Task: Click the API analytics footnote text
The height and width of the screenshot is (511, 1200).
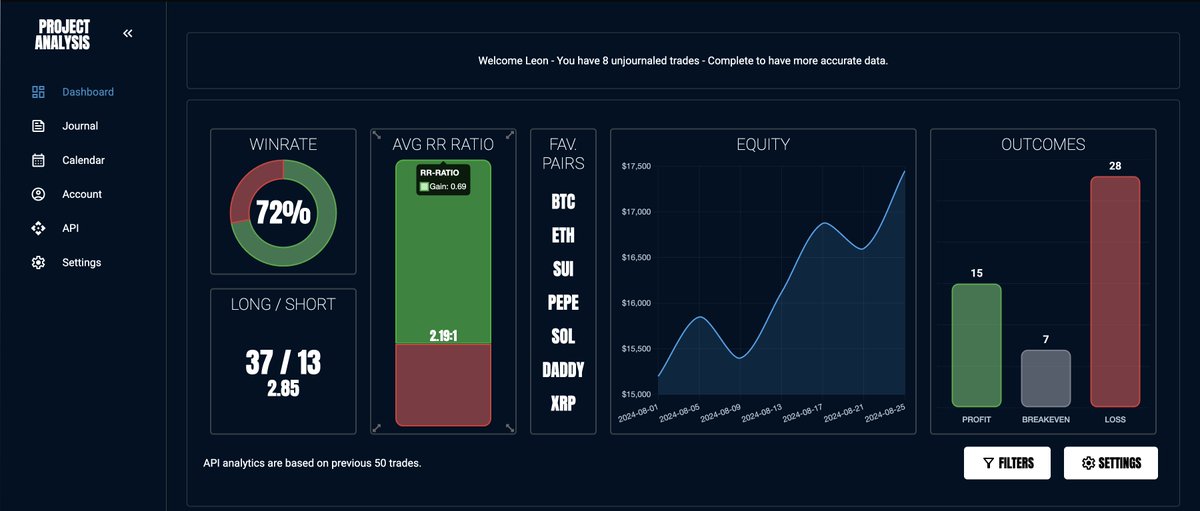Action: pyautogui.click(x=312, y=463)
